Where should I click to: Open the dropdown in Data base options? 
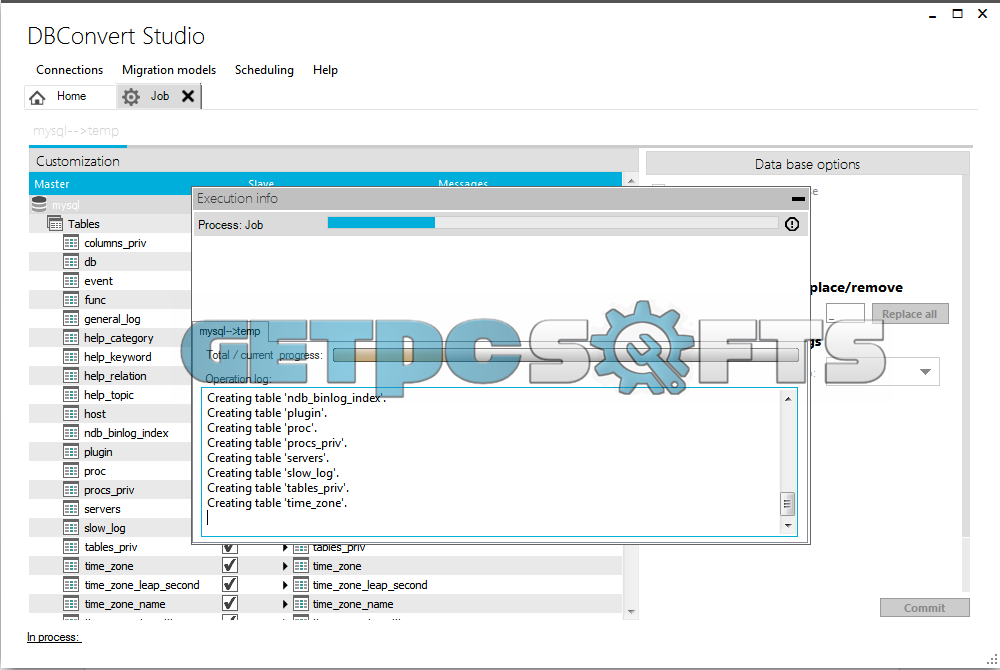click(925, 372)
